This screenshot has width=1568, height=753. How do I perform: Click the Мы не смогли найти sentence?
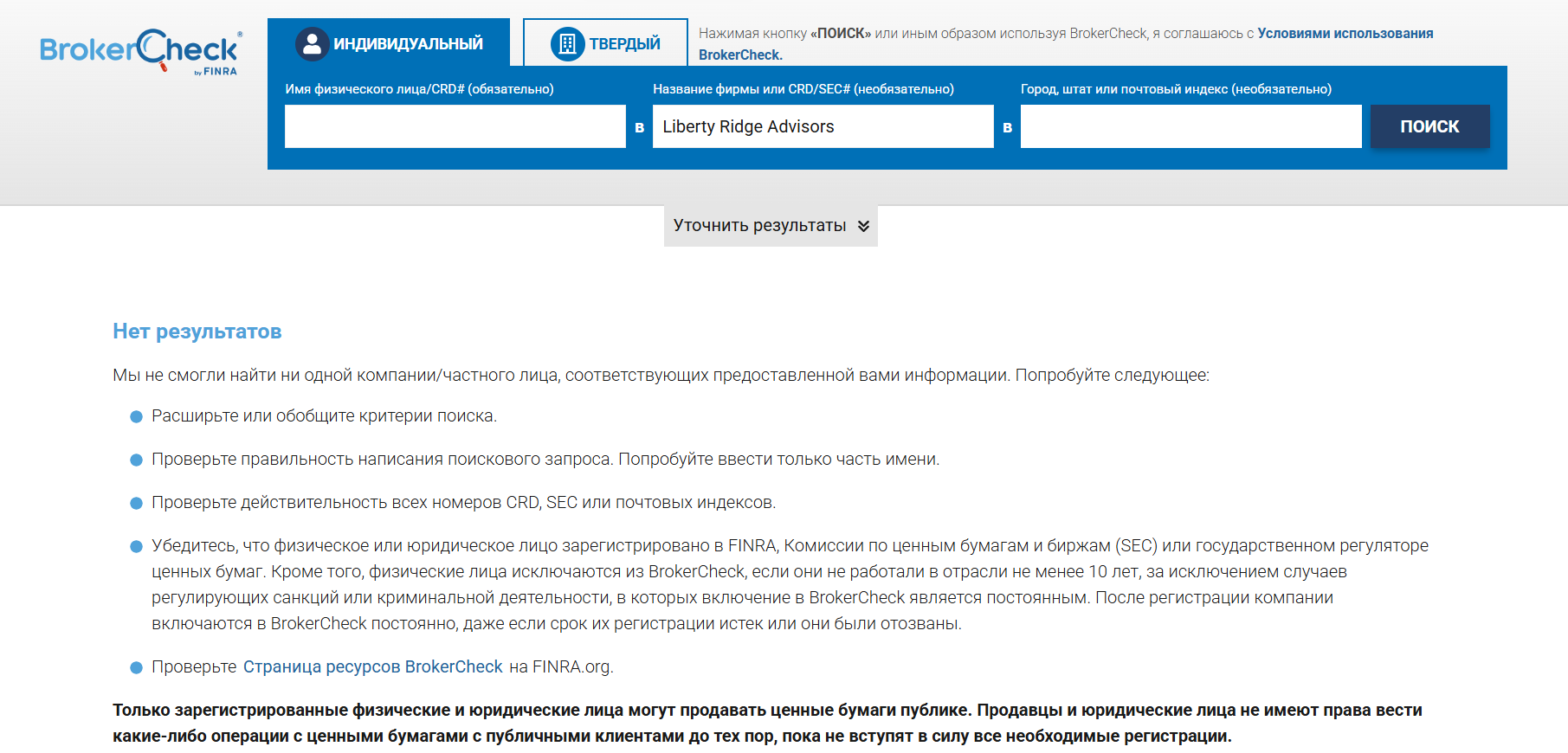[x=661, y=375]
